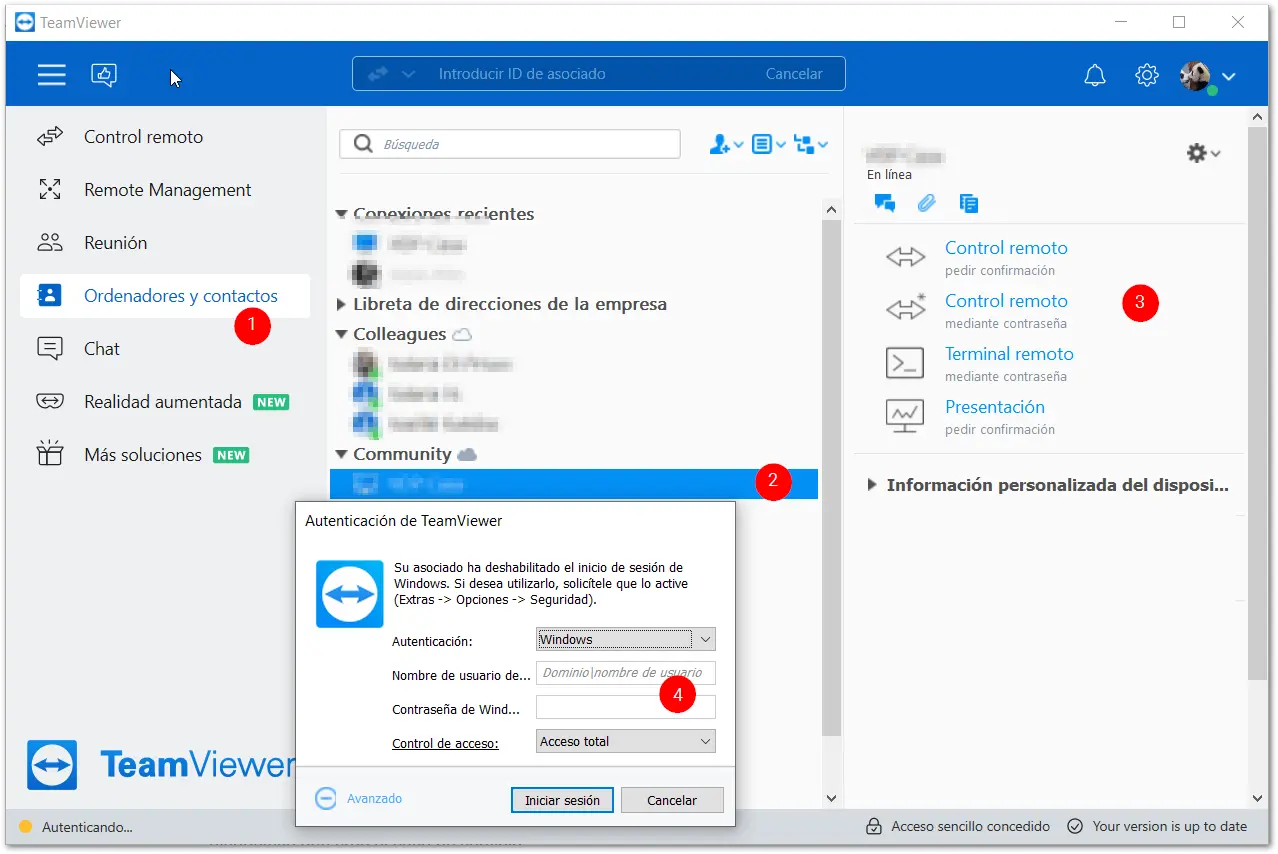Click the contact list scrollbar down arrow
This screenshot has width=1278, height=854.
[831, 799]
